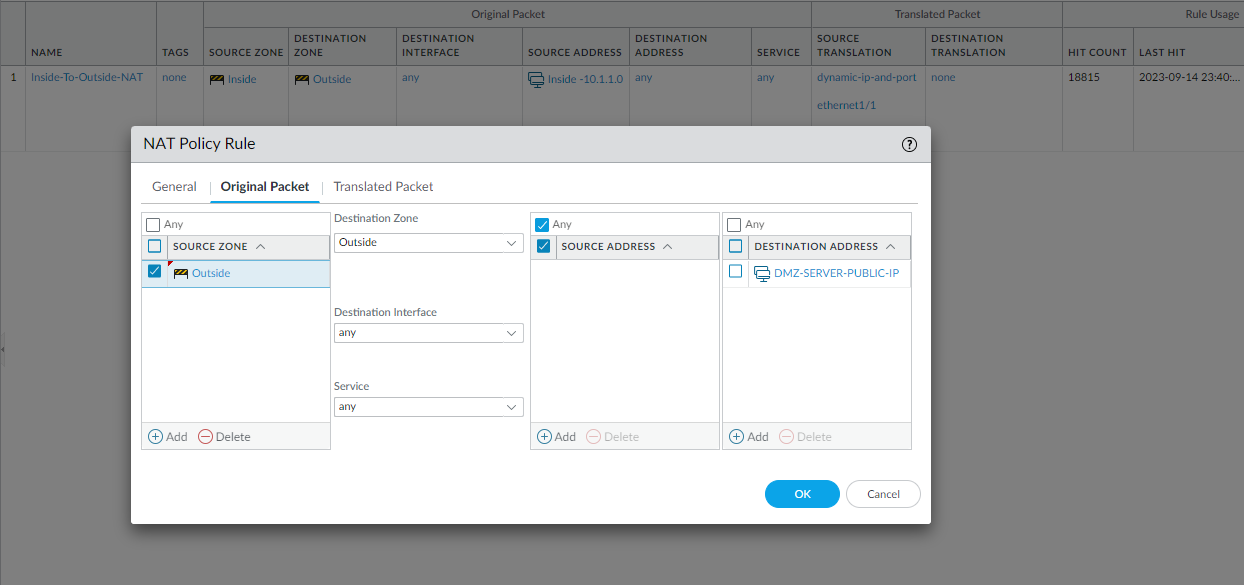Viewport: 1244px width, 585px height.
Task: Click Add plus icon under Source Address
Action: (x=544, y=437)
